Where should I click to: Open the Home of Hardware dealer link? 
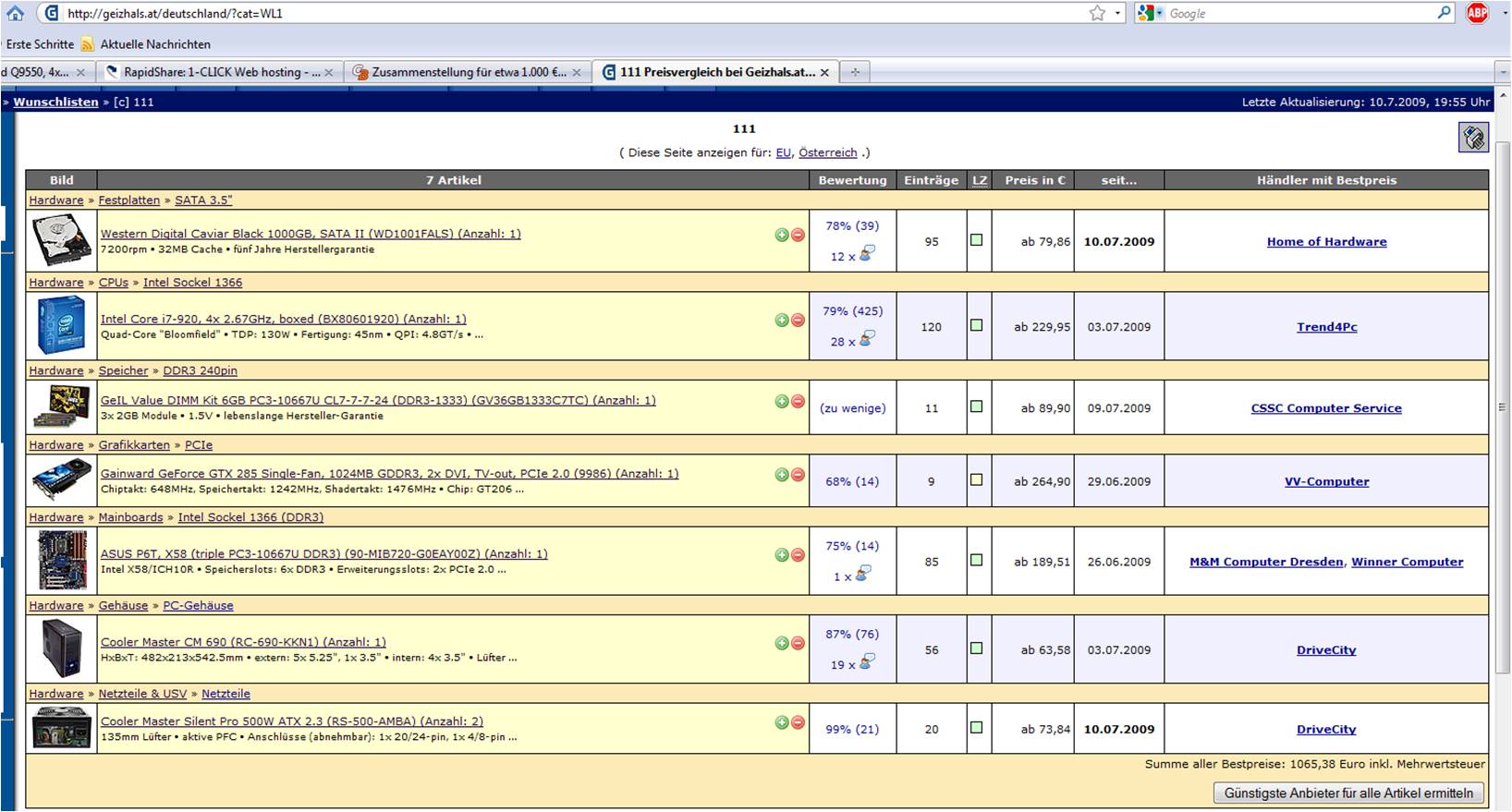click(x=1326, y=242)
